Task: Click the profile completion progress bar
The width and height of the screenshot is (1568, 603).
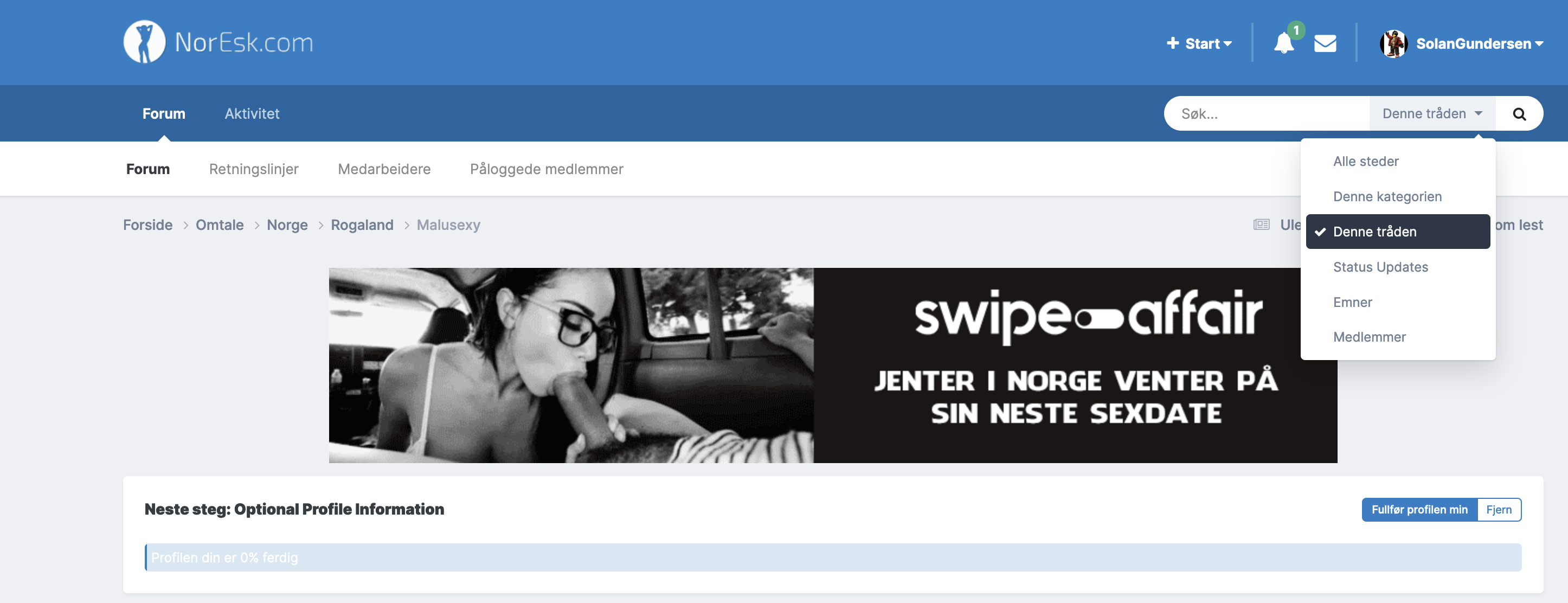Action: pos(833,557)
